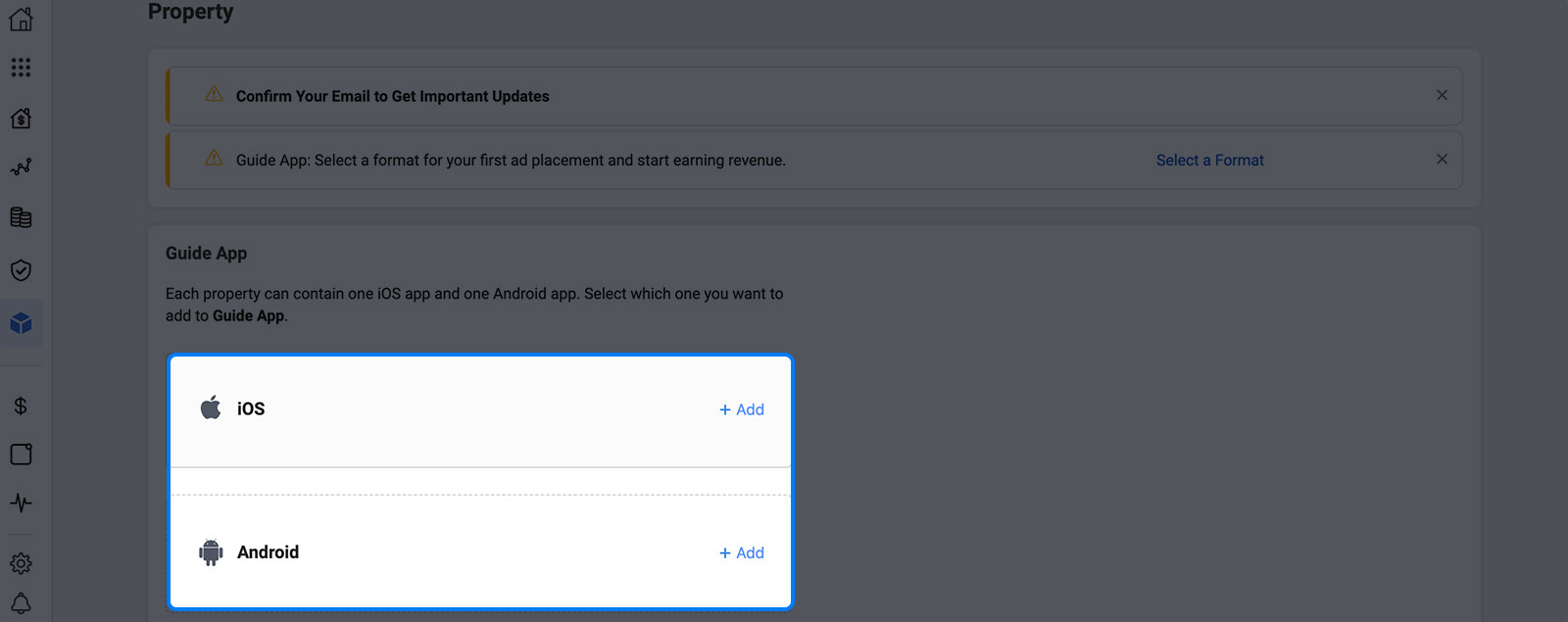Open the dollar sign payout icon
Screen dimensions: 1568x622
(x=21, y=406)
